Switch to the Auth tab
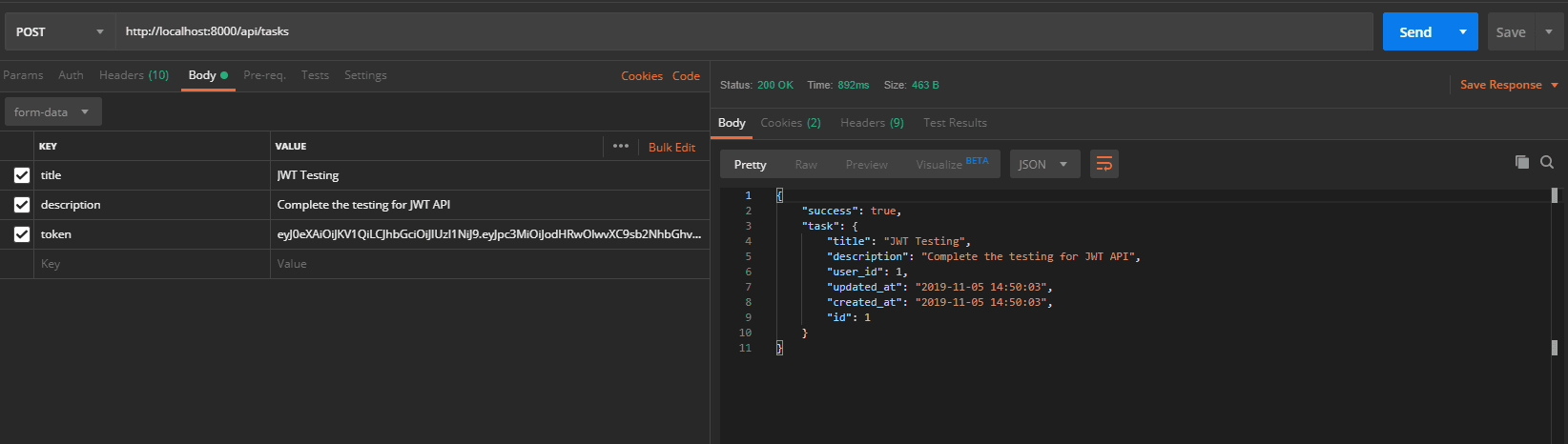Screen dimensions: 1568x444 [71, 75]
